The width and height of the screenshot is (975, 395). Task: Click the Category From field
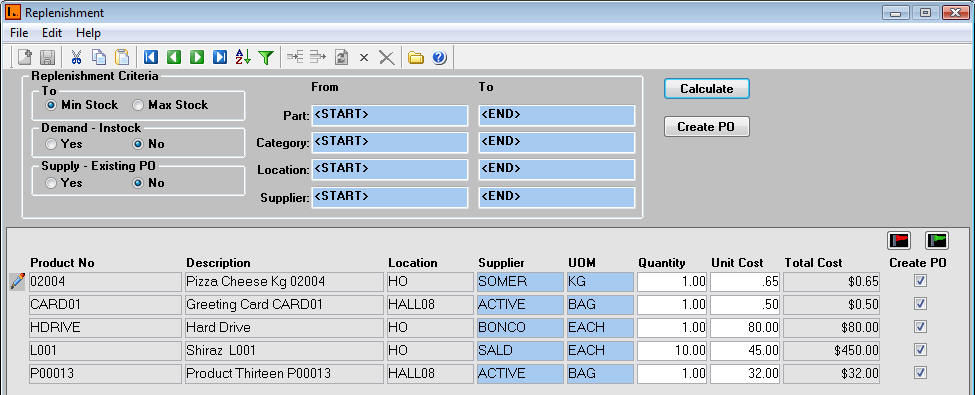(390, 142)
